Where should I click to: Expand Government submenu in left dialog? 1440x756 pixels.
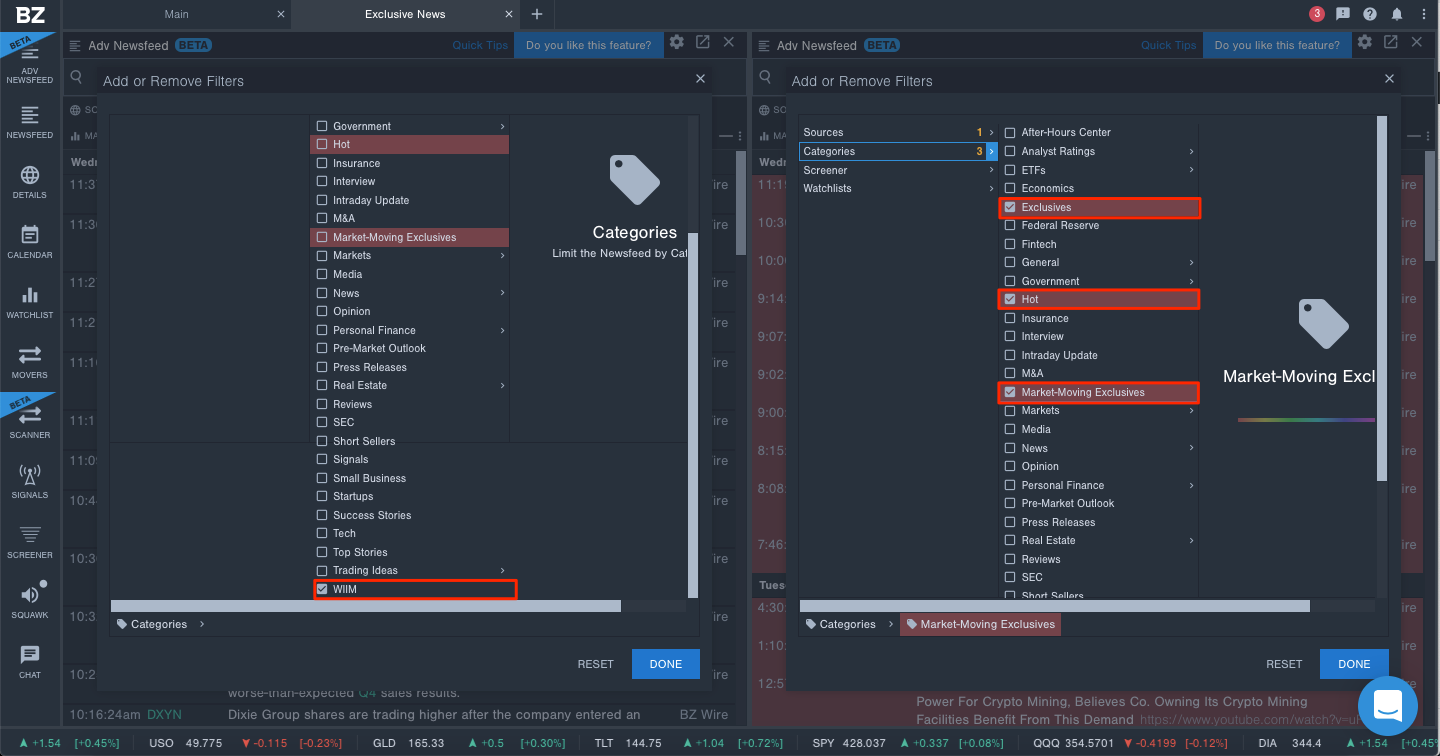(503, 126)
